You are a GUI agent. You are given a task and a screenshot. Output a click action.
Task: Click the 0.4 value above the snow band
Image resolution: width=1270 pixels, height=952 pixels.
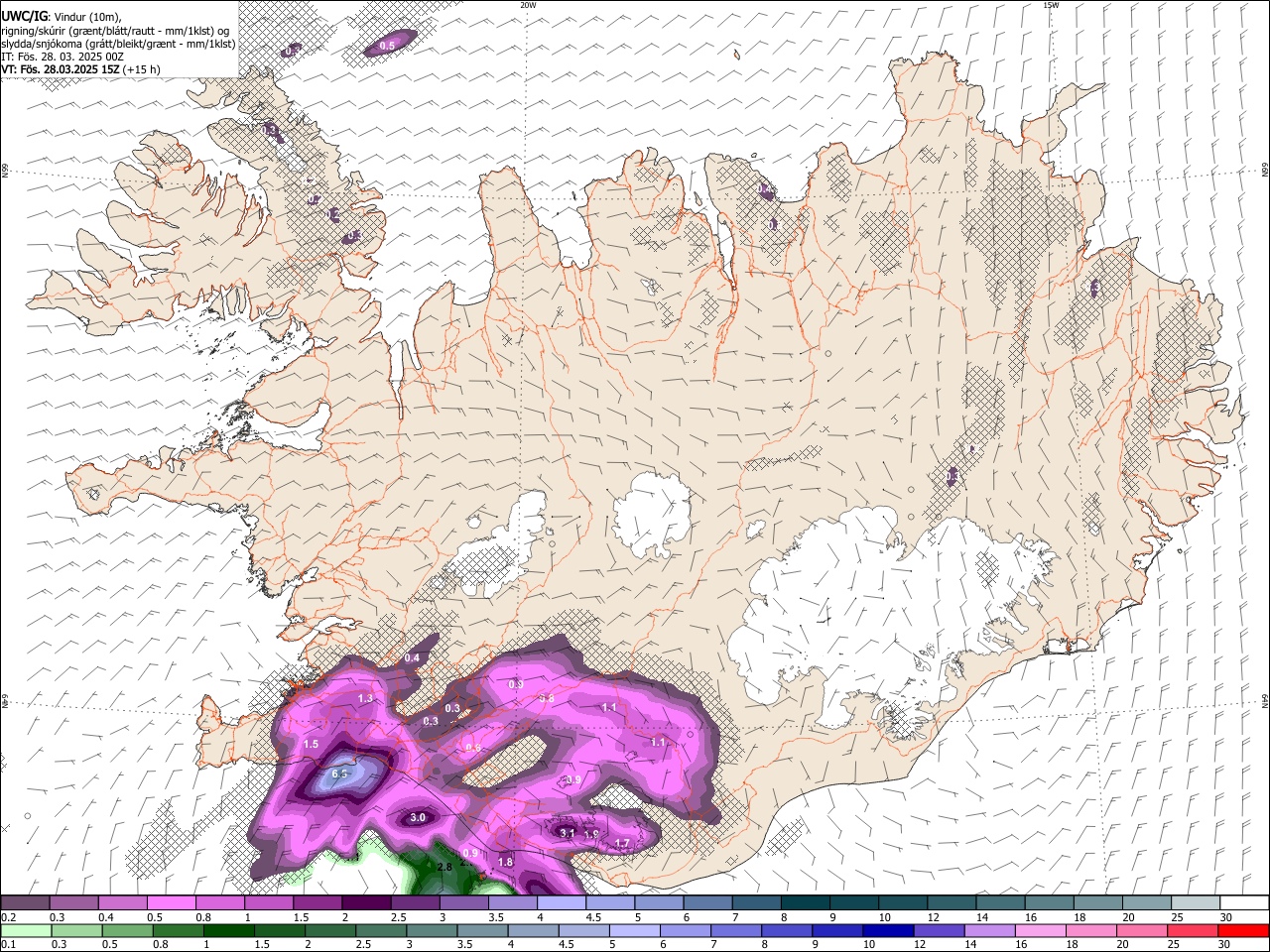click(412, 658)
